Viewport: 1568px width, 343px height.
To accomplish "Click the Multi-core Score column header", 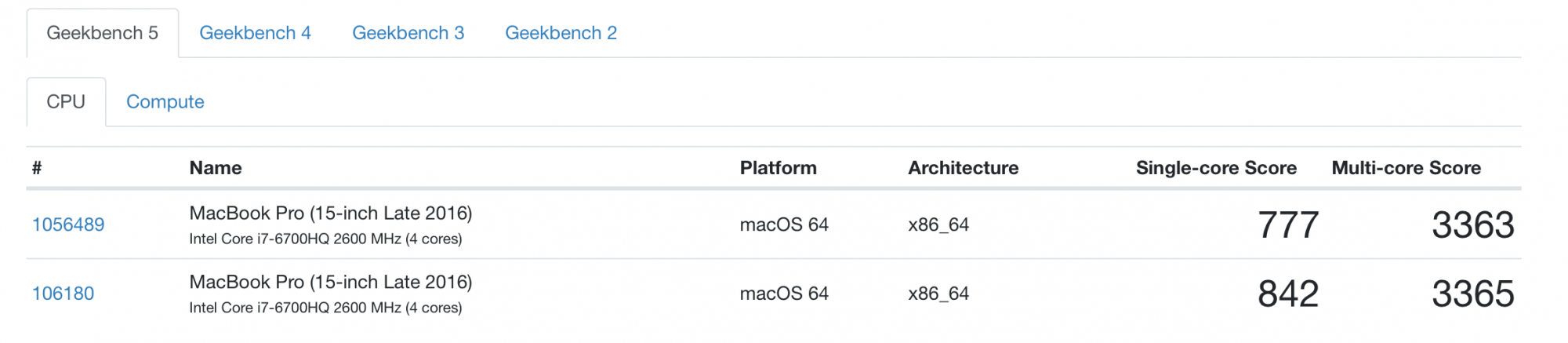I will [x=1406, y=168].
